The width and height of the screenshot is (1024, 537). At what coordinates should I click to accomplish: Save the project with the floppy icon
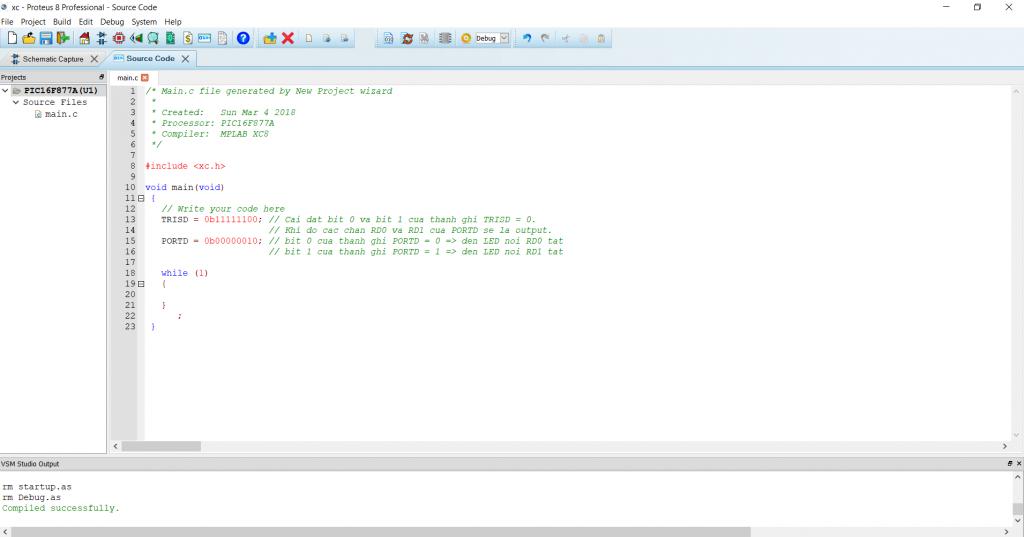(x=46, y=39)
